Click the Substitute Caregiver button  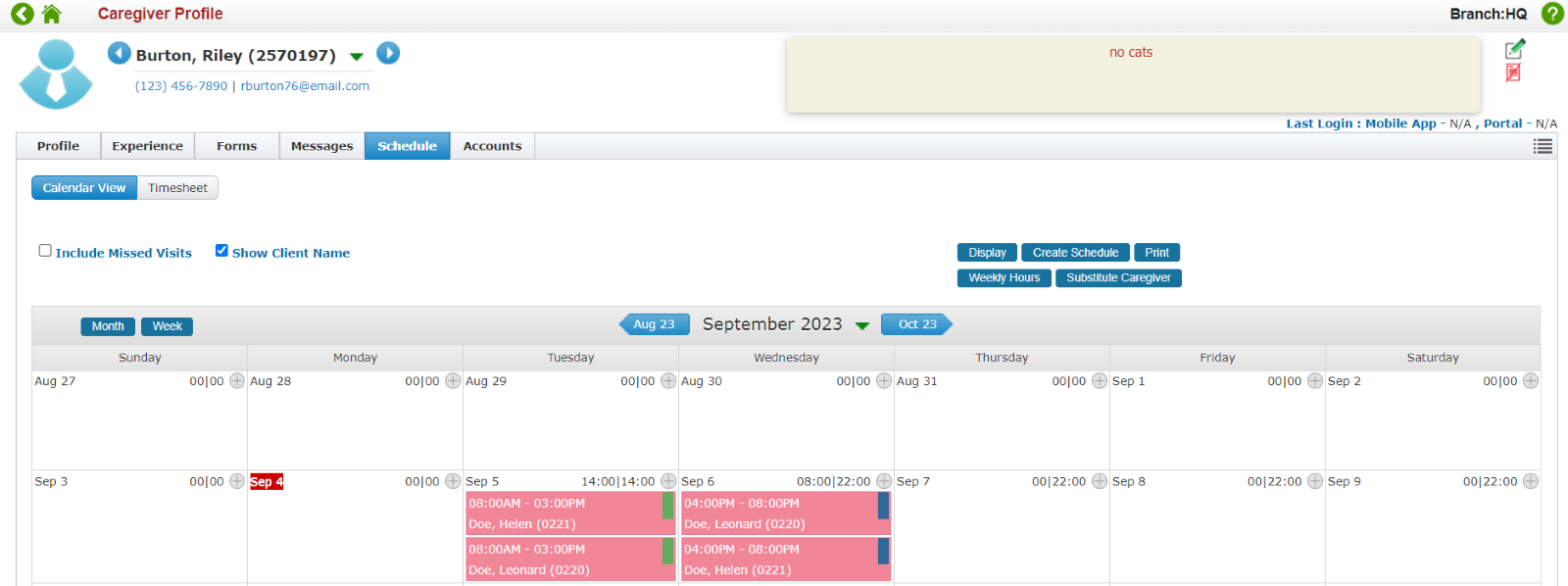pos(1118,278)
